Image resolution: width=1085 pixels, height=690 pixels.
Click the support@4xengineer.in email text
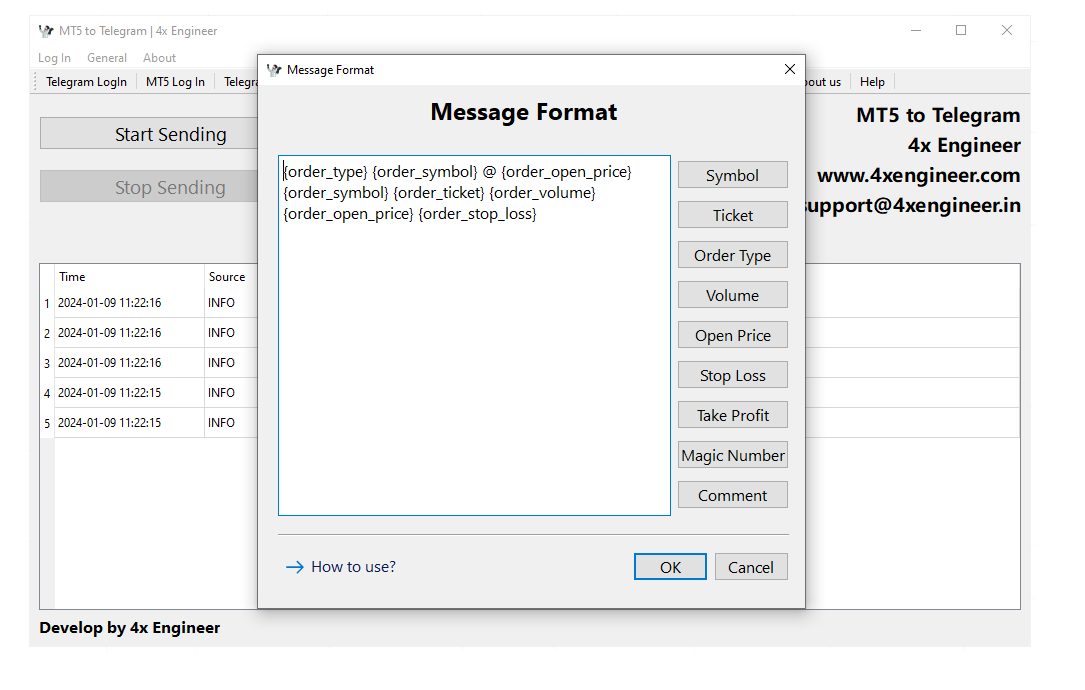point(913,206)
